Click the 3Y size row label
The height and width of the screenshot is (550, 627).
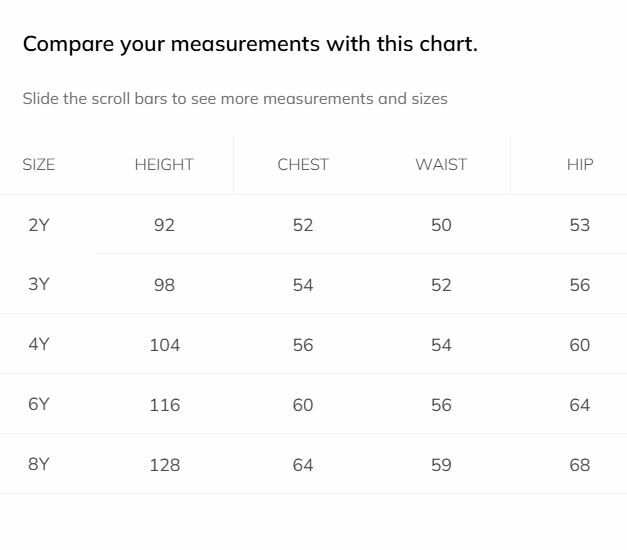click(39, 284)
